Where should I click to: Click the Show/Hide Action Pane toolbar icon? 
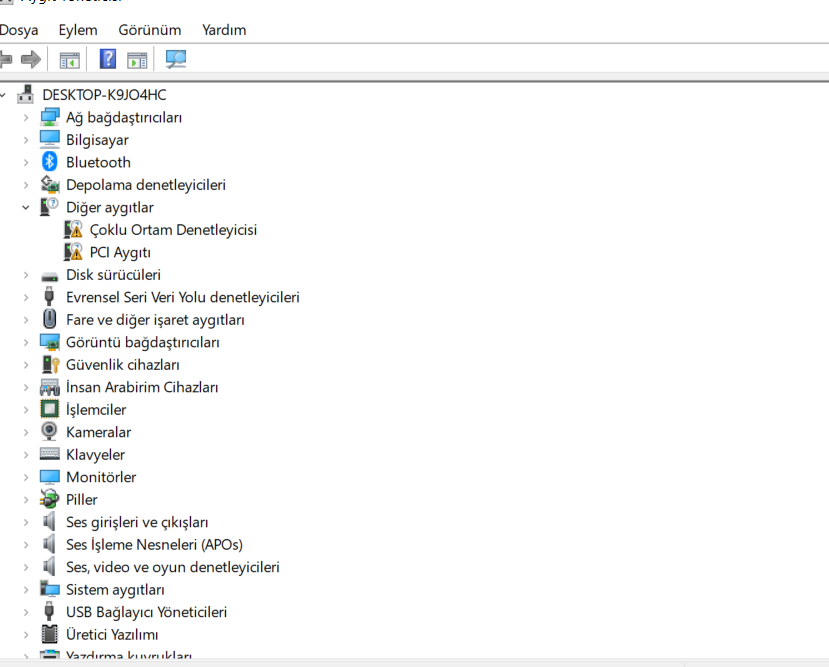click(137, 60)
